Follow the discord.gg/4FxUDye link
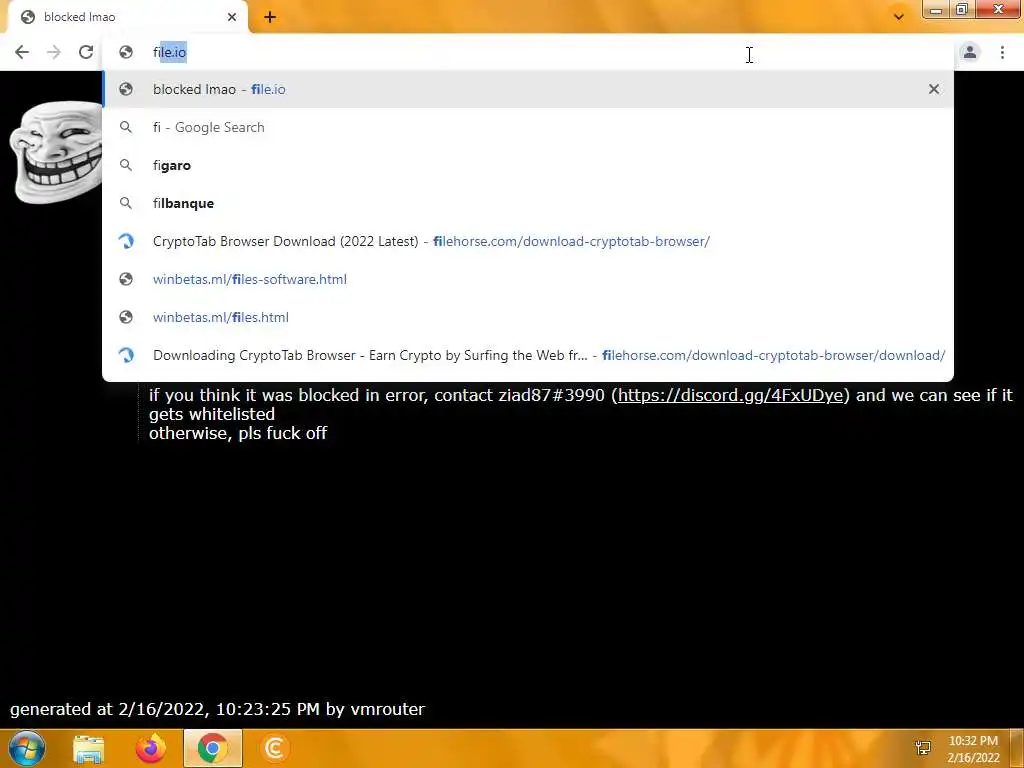The height and width of the screenshot is (768, 1024). (730, 395)
